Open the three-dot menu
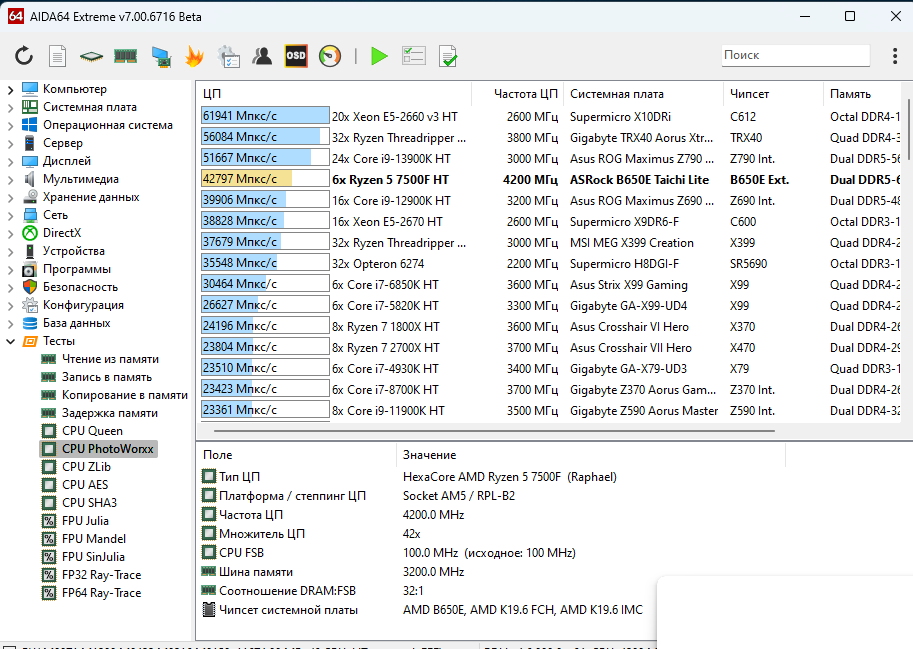The image size is (913, 649). [x=895, y=56]
